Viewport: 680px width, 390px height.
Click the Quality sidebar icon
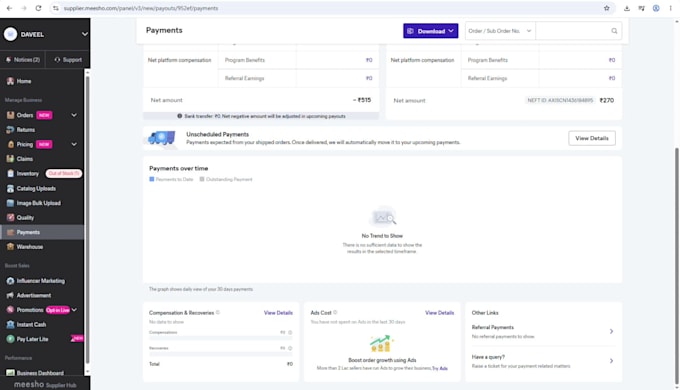point(10,217)
